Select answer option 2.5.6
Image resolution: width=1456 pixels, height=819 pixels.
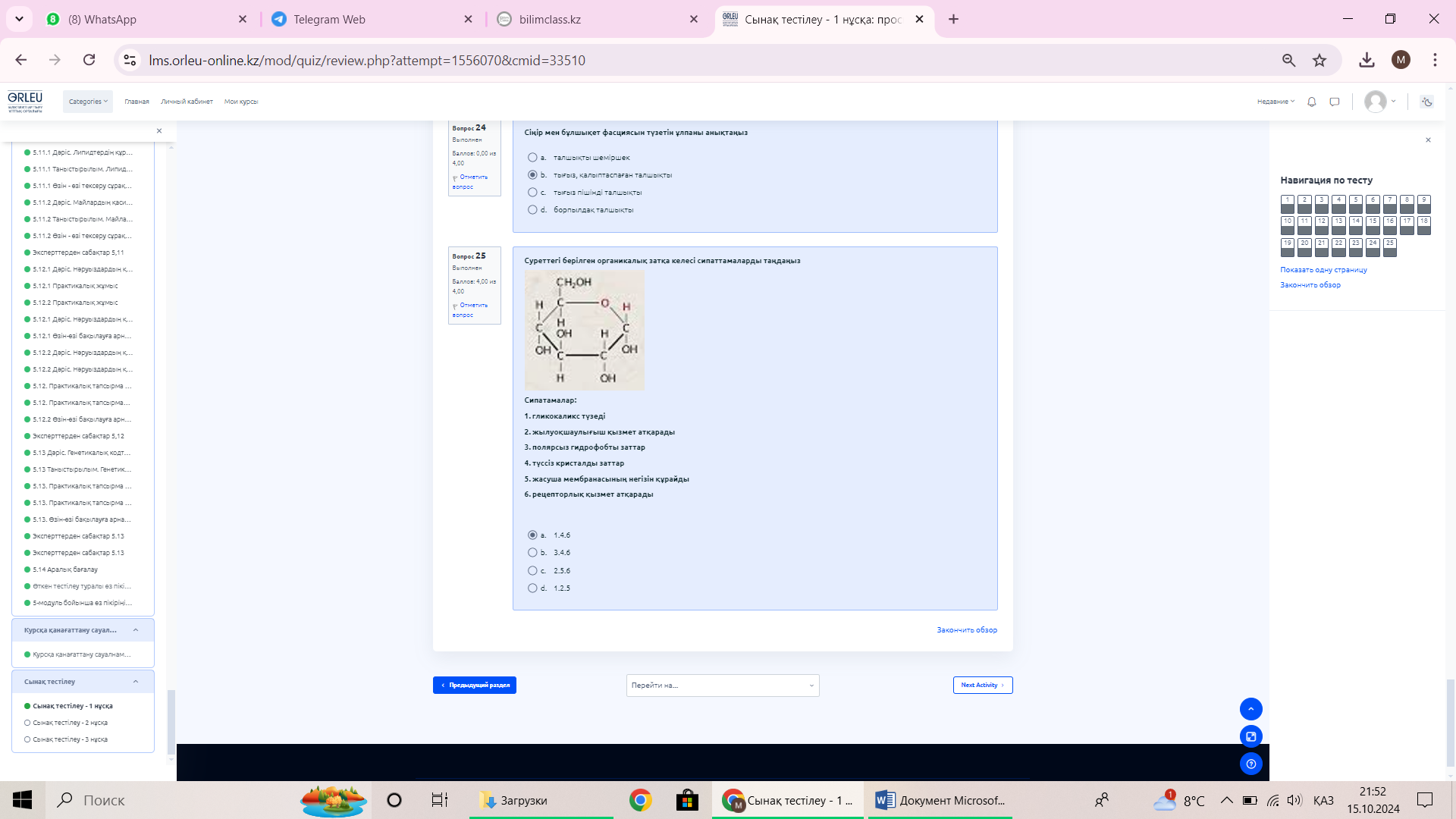click(532, 571)
